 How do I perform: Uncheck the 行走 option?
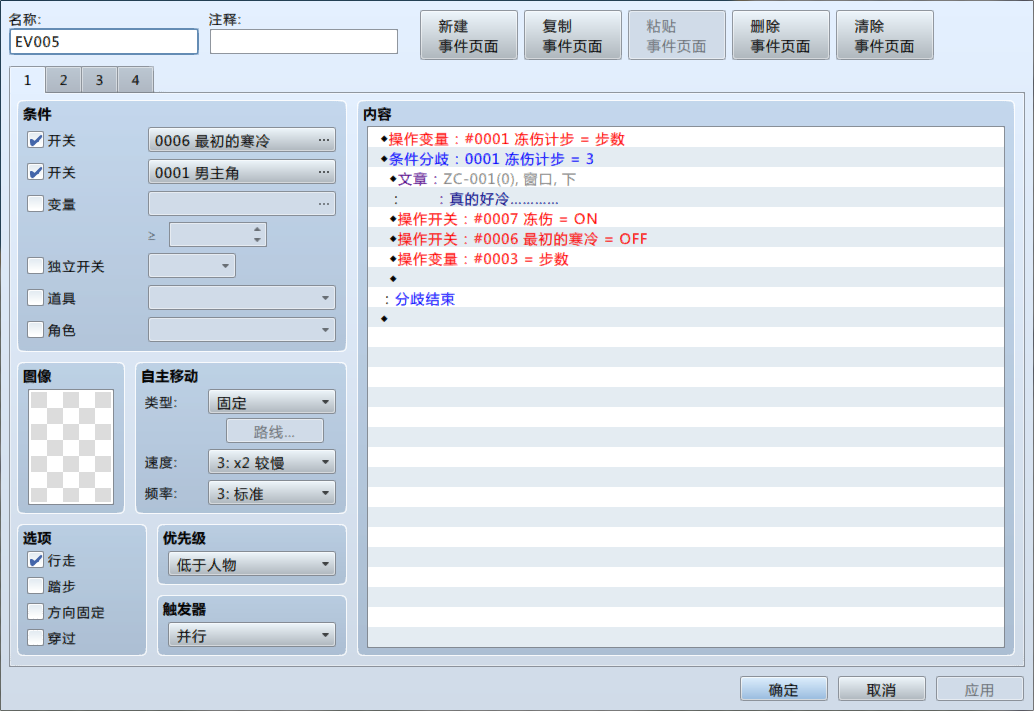pos(36,560)
